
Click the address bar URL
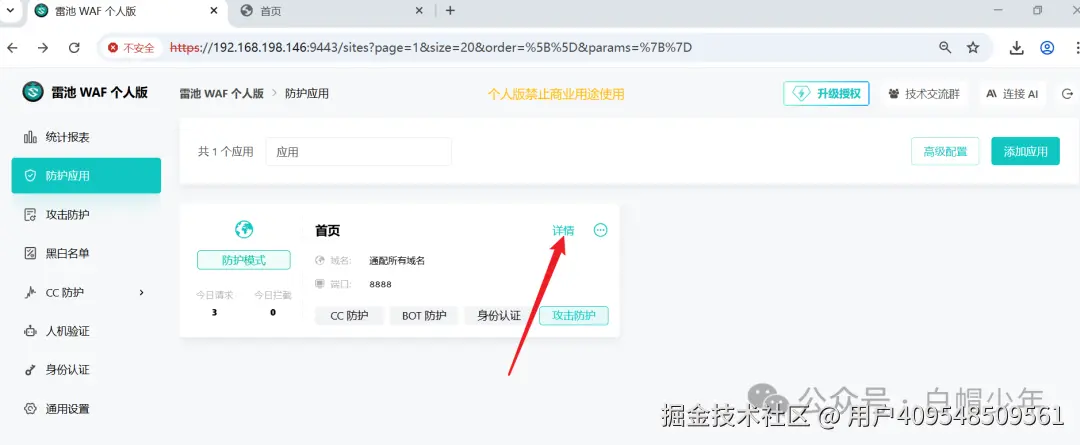coord(430,48)
